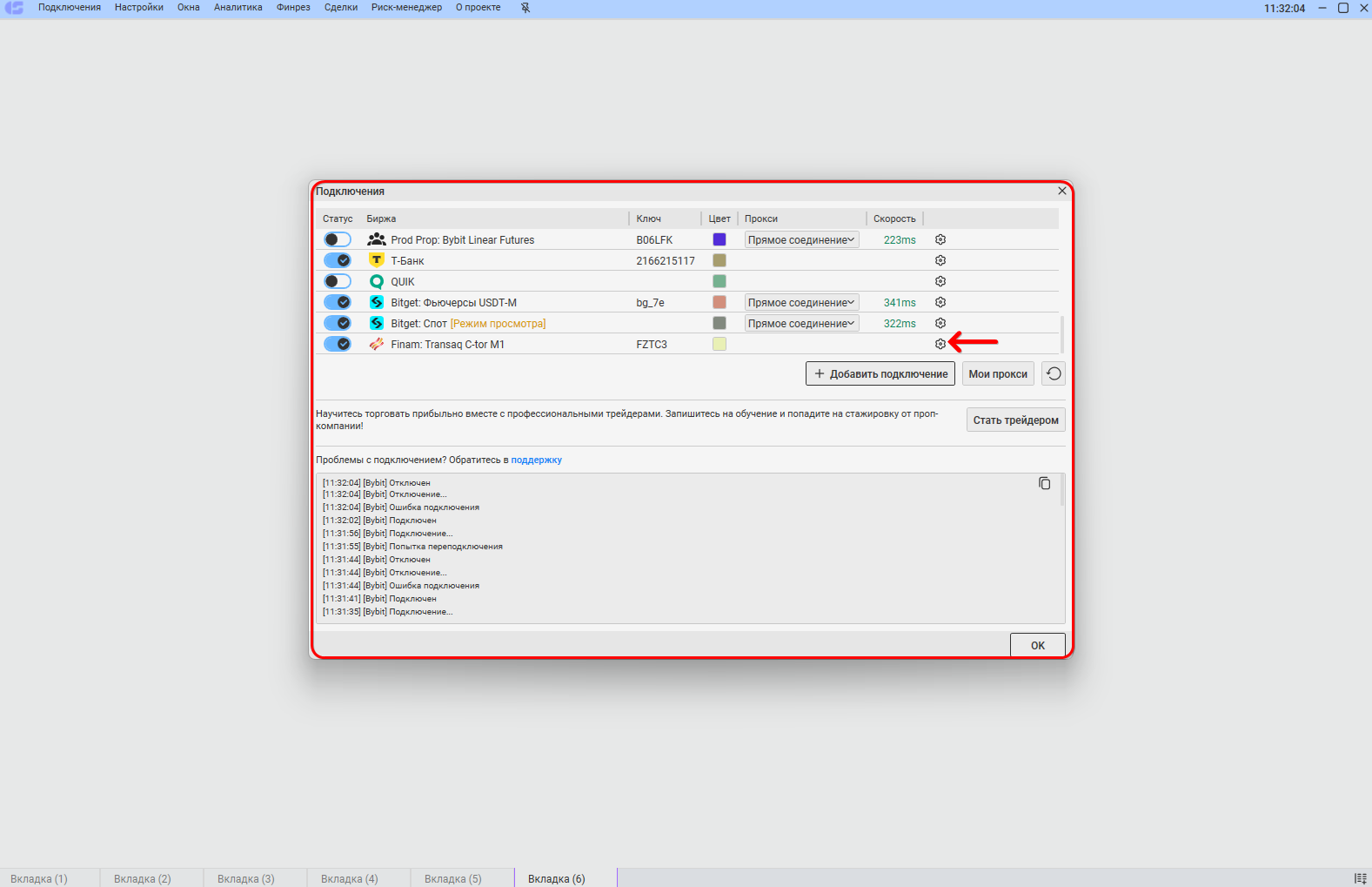Open the tab list icon at bottom right
This screenshot has height=887, width=1372.
tap(1360, 878)
